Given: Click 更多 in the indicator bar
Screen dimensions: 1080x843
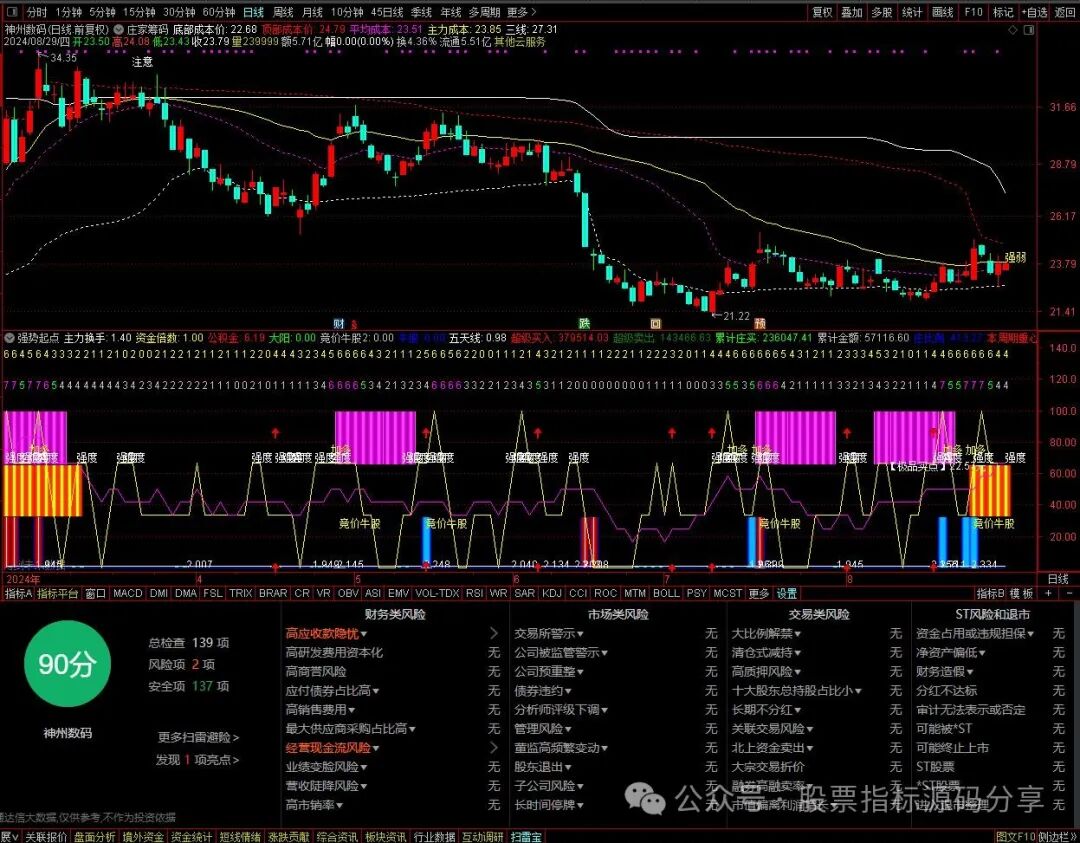Looking at the screenshot, I should point(759,593).
